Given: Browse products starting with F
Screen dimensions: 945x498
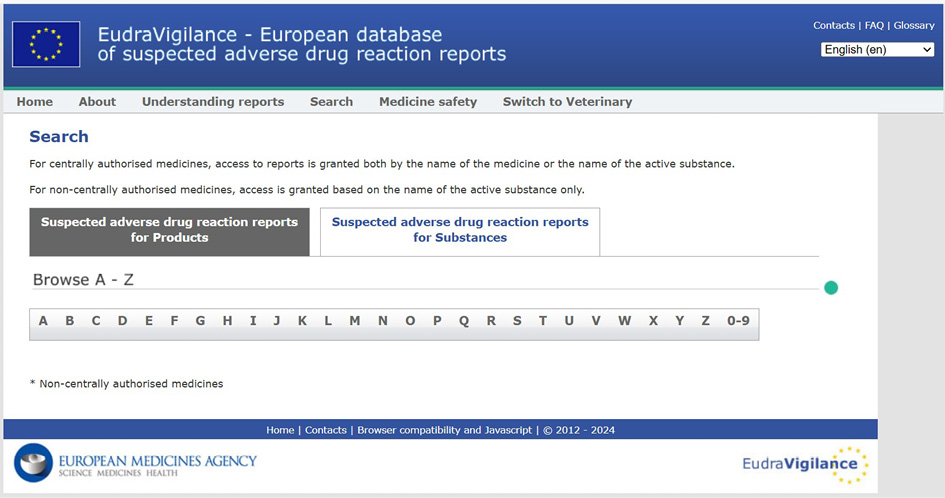Looking at the screenshot, I should click(x=174, y=321).
